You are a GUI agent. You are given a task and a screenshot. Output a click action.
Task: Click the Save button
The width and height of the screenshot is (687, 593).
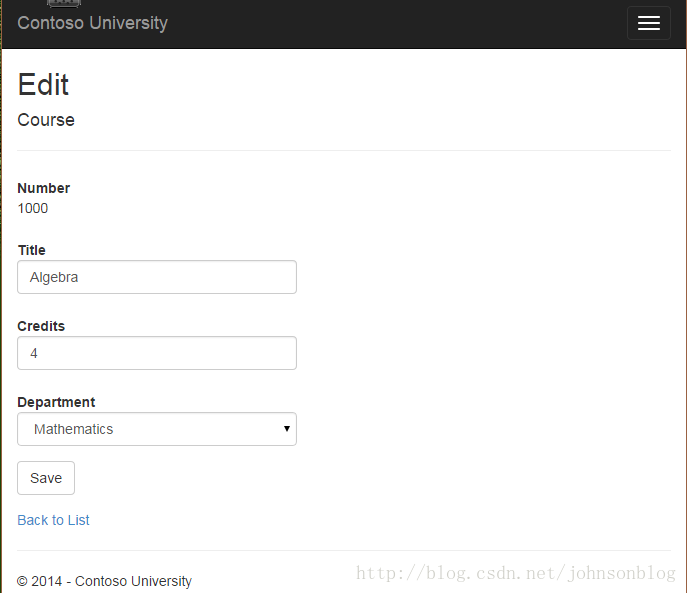(46, 478)
